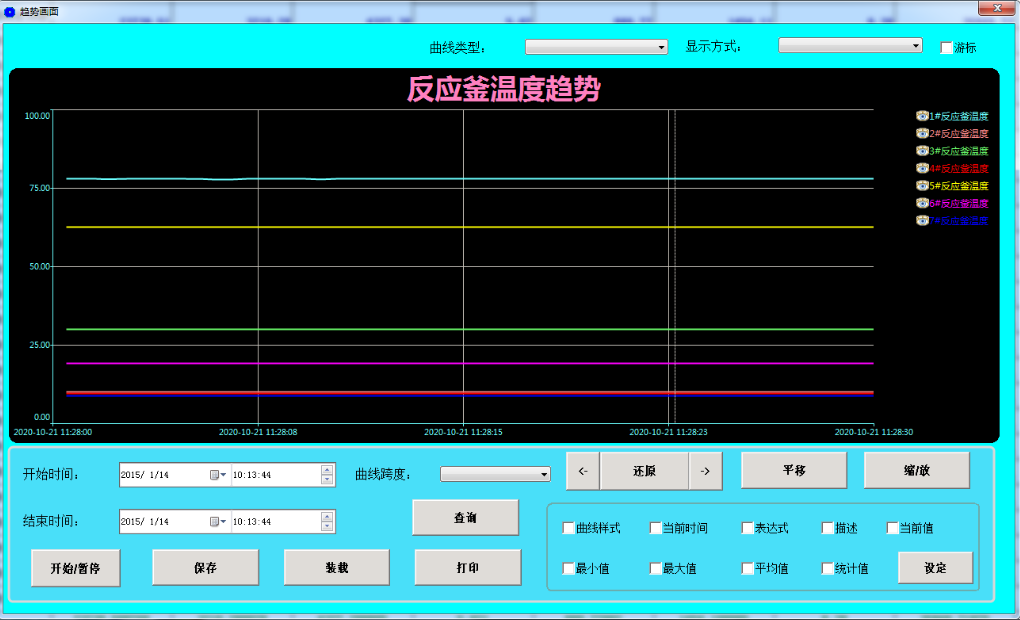Enable the 平均值 checkbox
Viewport: 1020px width, 620px height.
pos(747,569)
